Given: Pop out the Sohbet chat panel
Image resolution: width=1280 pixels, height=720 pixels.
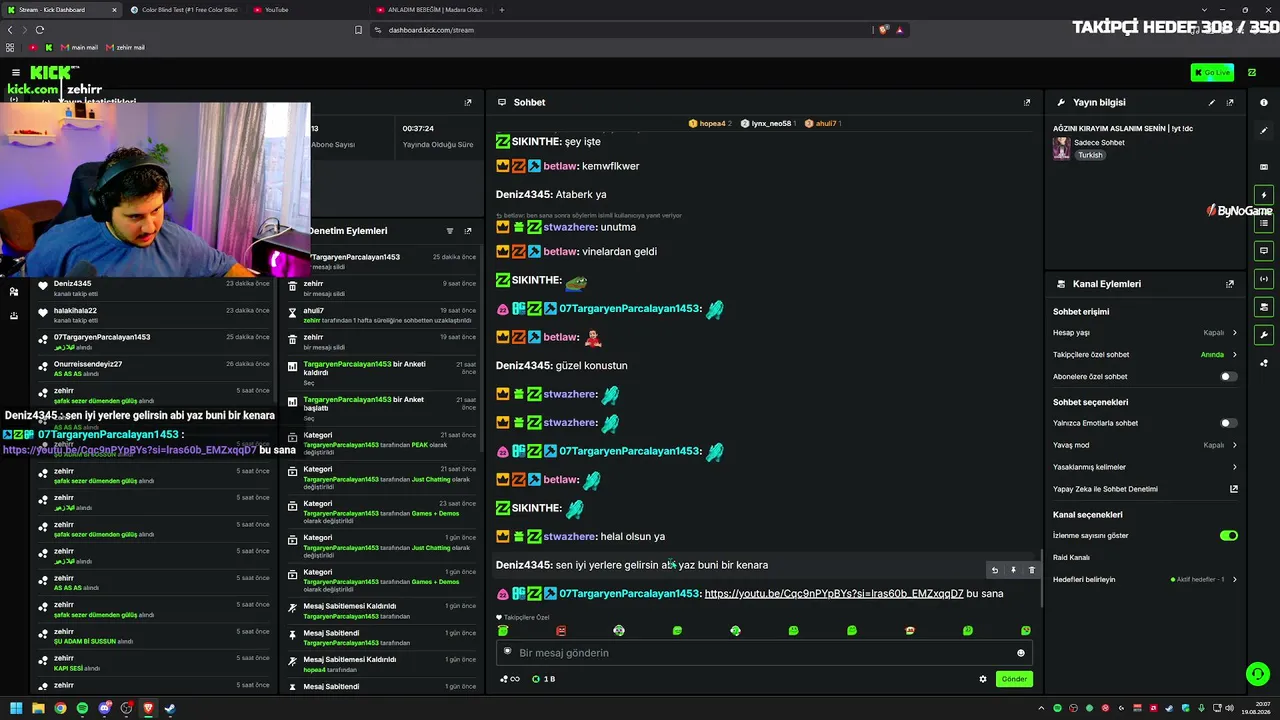Looking at the screenshot, I should (1027, 102).
